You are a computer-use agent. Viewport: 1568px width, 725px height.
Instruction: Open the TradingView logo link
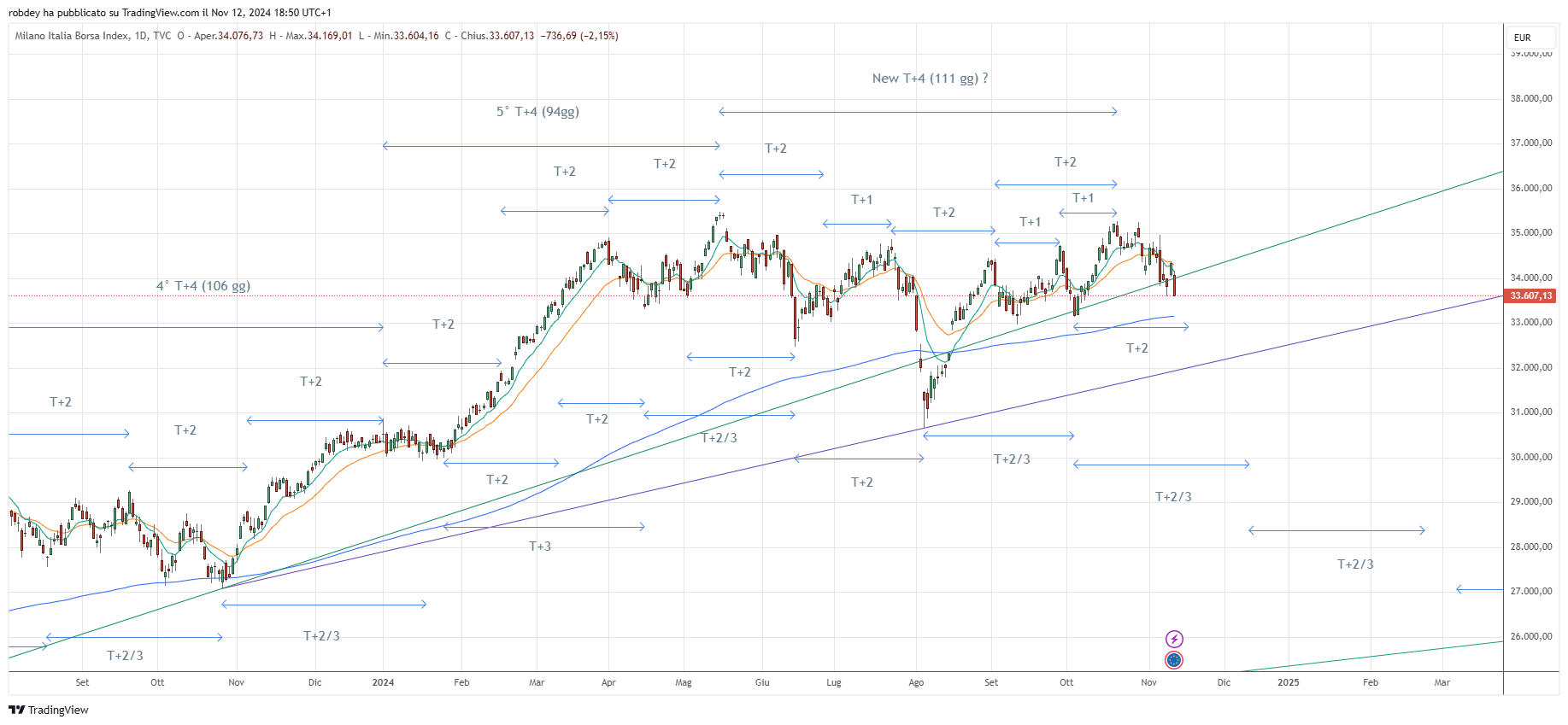tap(49, 710)
